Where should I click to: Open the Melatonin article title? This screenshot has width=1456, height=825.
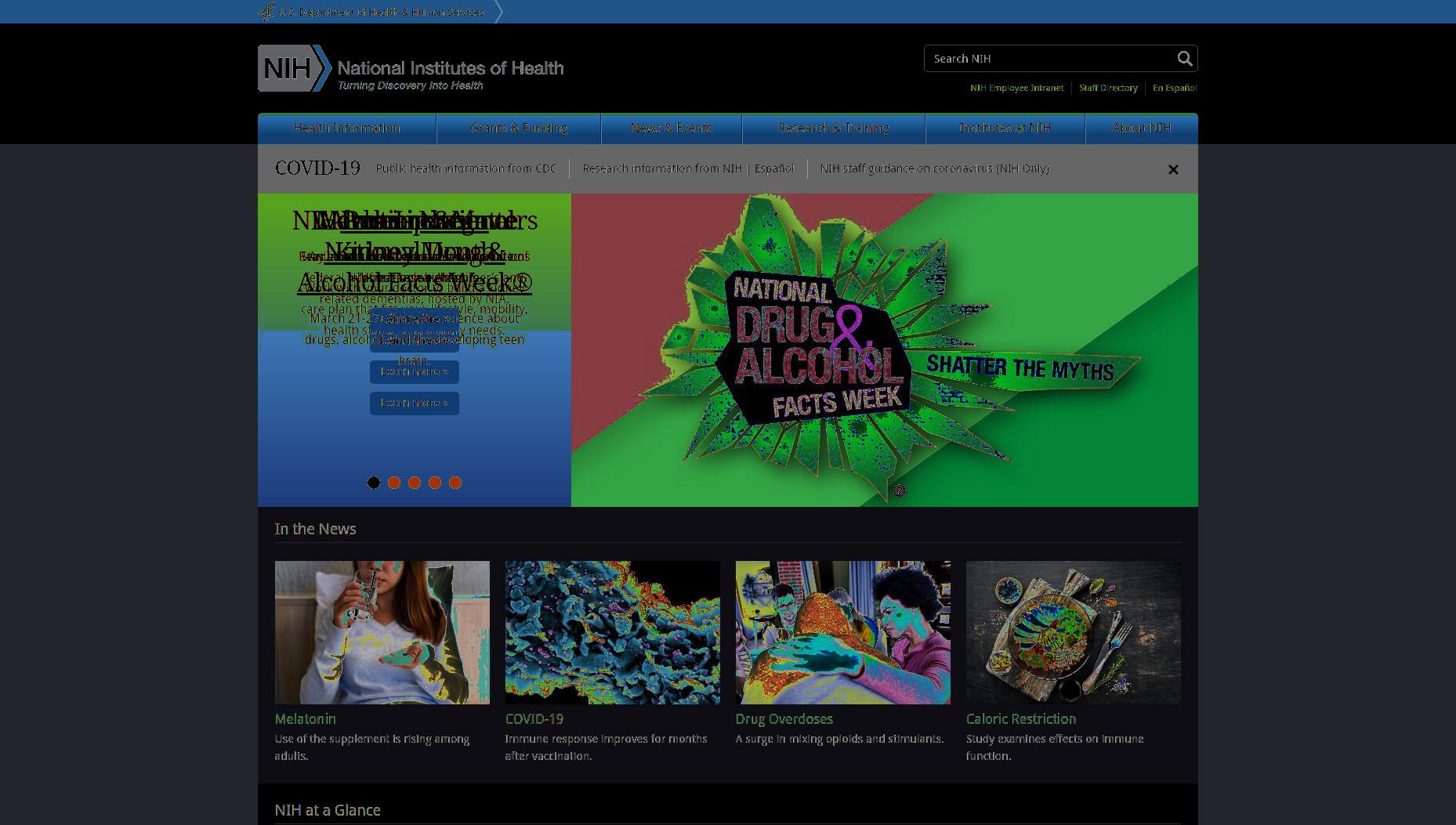point(306,719)
